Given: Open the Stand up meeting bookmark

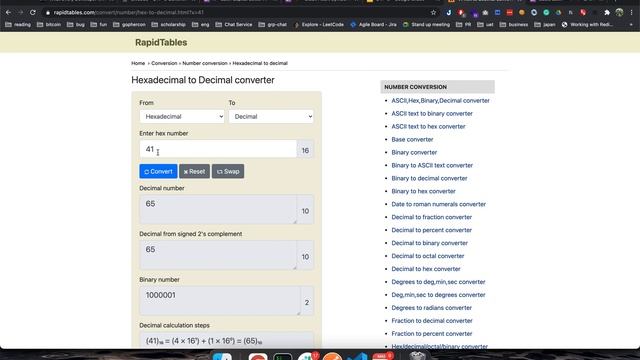Looking at the screenshot, I should (426, 24).
